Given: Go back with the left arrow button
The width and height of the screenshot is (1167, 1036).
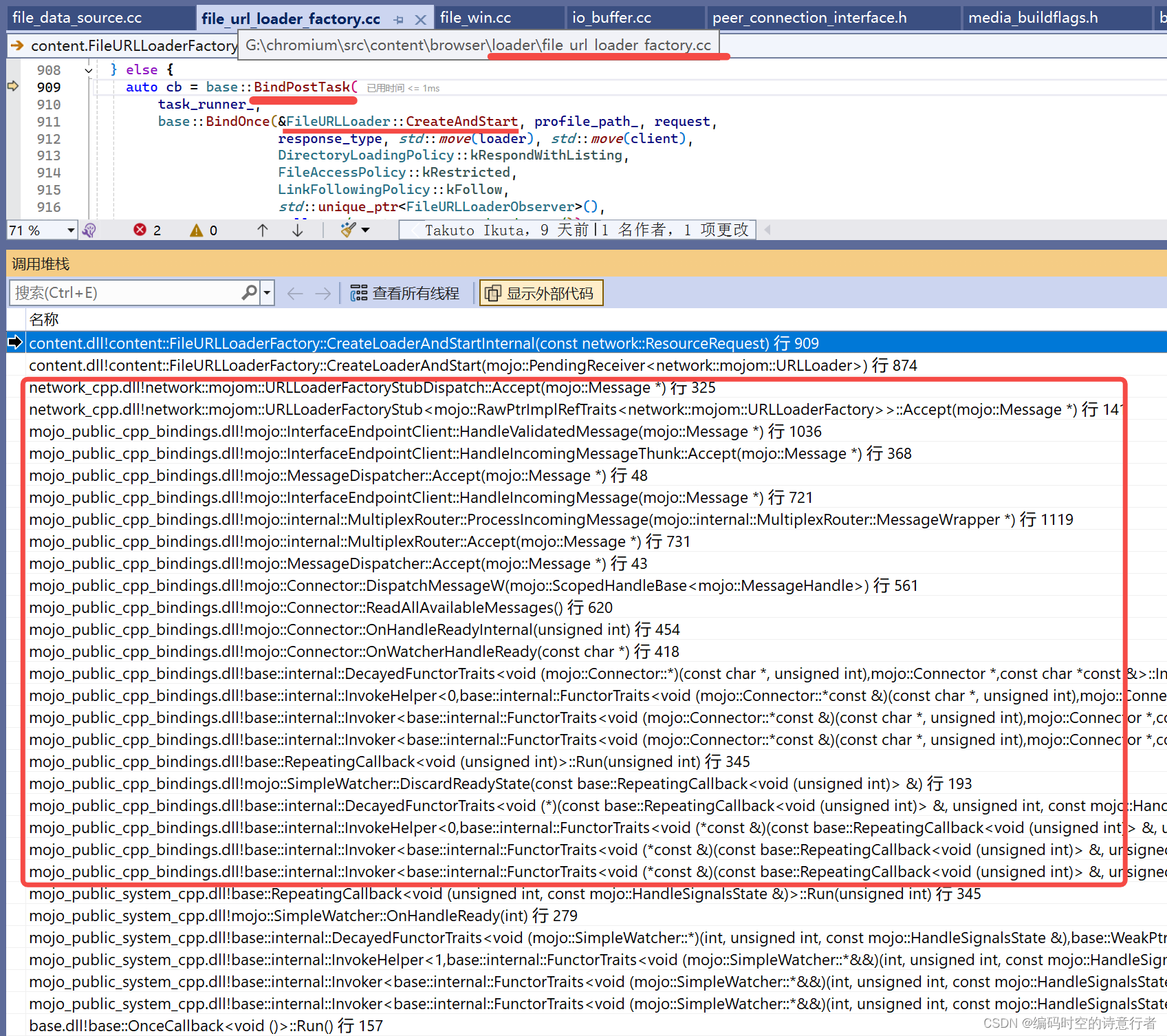Looking at the screenshot, I should (295, 294).
